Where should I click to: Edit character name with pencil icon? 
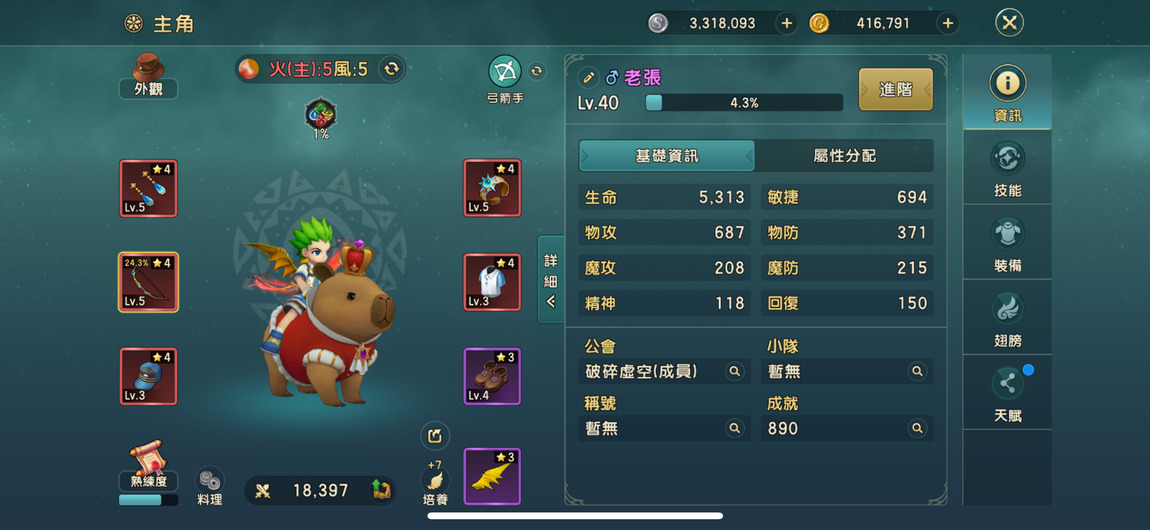[x=588, y=77]
